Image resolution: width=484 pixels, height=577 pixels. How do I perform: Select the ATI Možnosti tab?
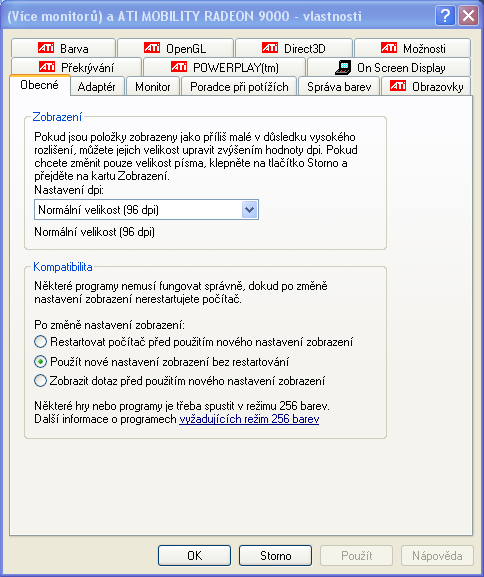tap(412, 48)
